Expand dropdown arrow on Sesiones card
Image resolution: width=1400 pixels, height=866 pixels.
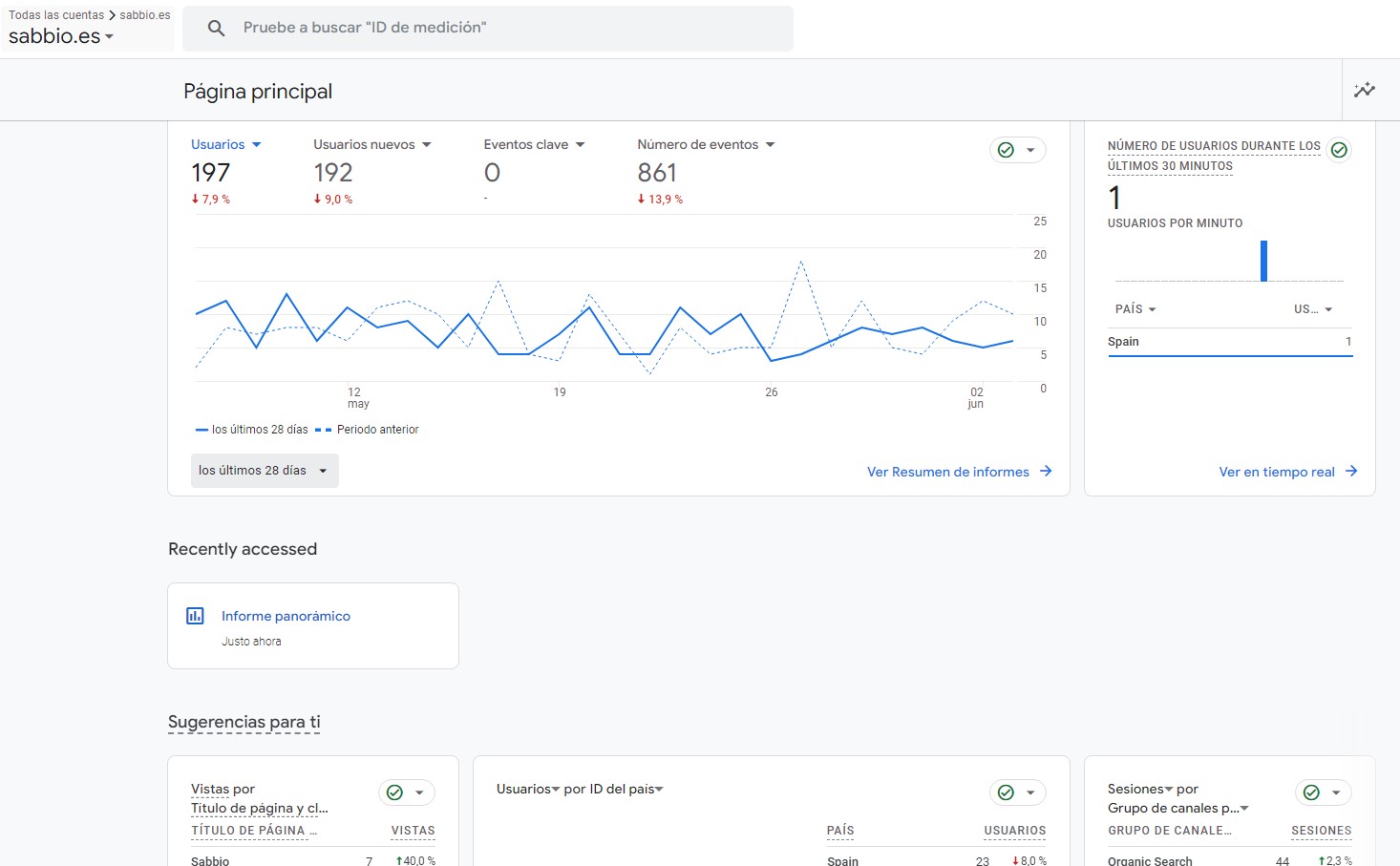click(1336, 792)
